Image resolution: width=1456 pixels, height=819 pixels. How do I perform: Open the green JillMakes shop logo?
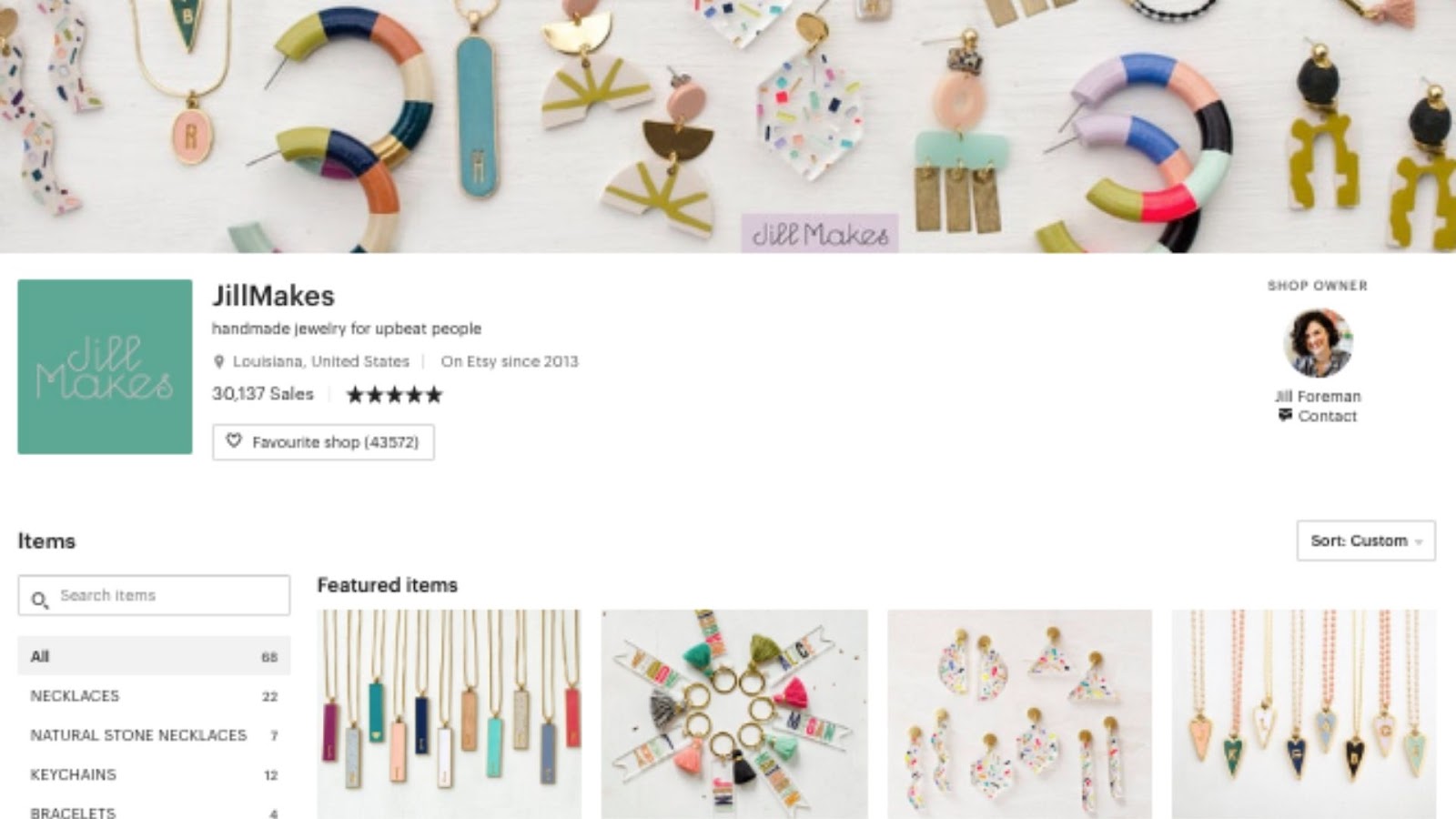coord(105,367)
